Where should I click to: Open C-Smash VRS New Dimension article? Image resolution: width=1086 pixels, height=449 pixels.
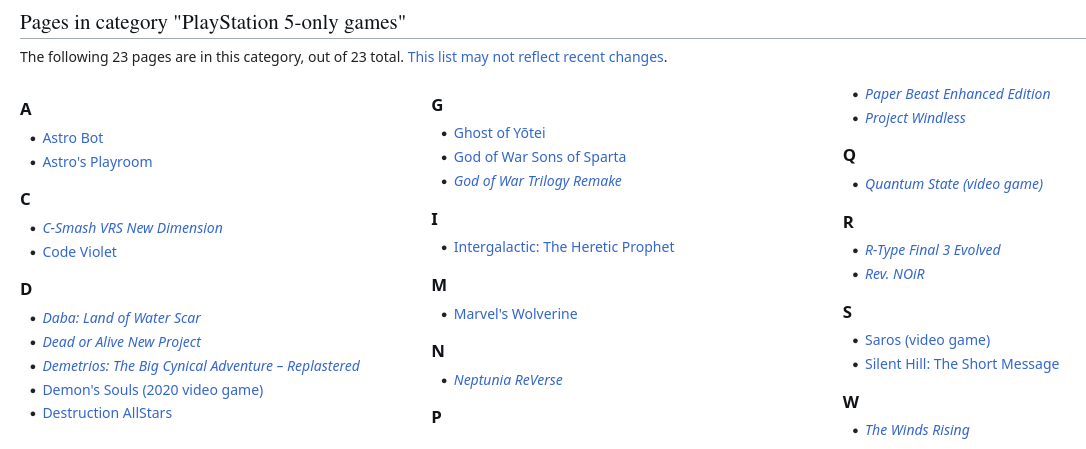pos(132,228)
